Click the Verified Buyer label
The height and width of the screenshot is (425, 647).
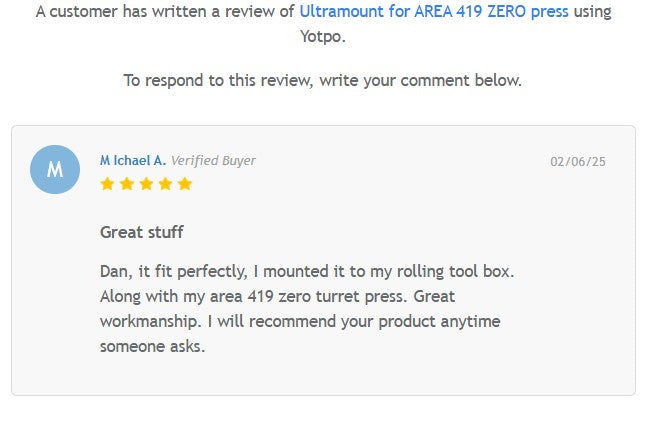[213, 160]
